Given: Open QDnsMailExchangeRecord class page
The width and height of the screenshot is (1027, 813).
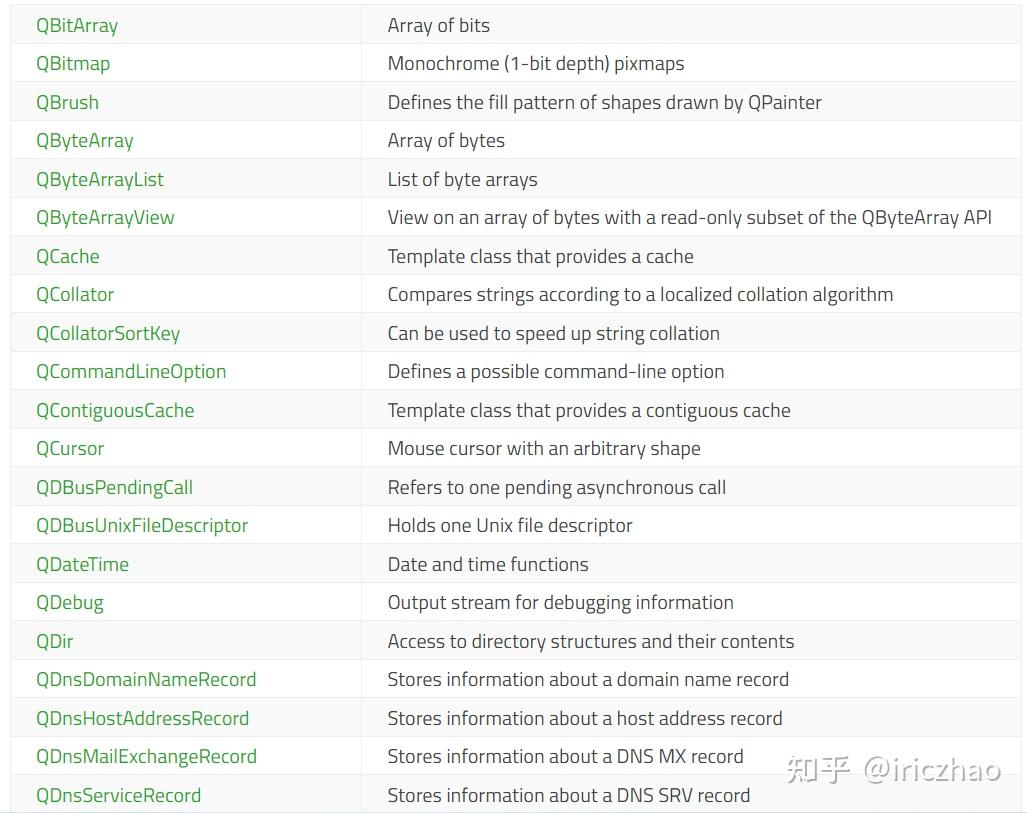Looking at the screenshot, I should click(146, 756).
